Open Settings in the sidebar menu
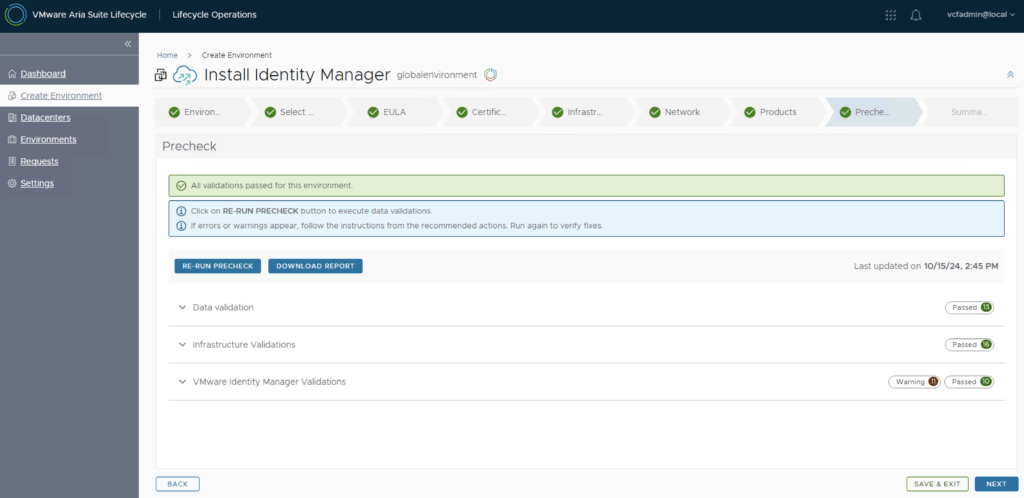This screenshot has height=498, width=1024. click(x=37, y=184)
